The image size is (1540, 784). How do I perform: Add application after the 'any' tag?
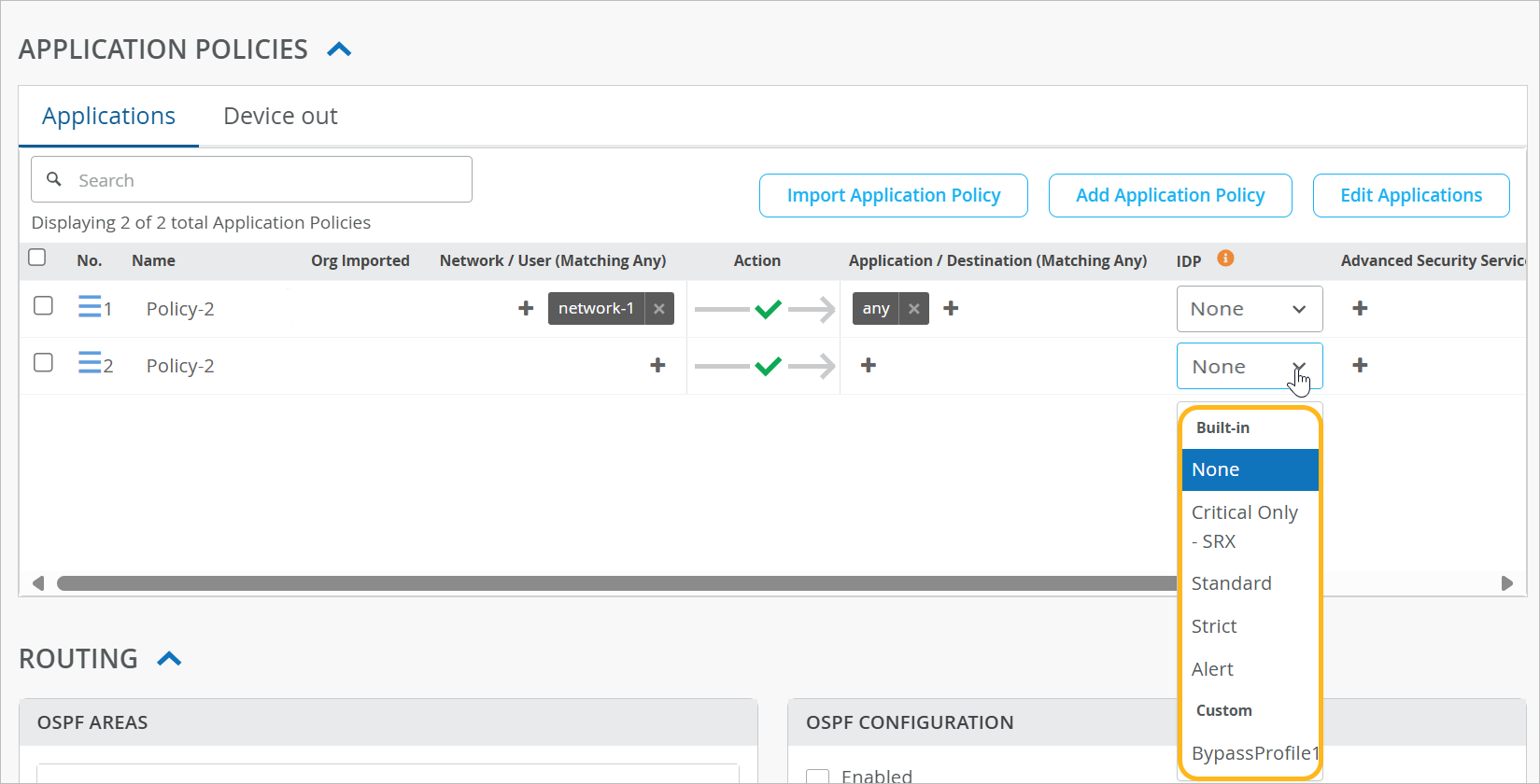point(951,309)
